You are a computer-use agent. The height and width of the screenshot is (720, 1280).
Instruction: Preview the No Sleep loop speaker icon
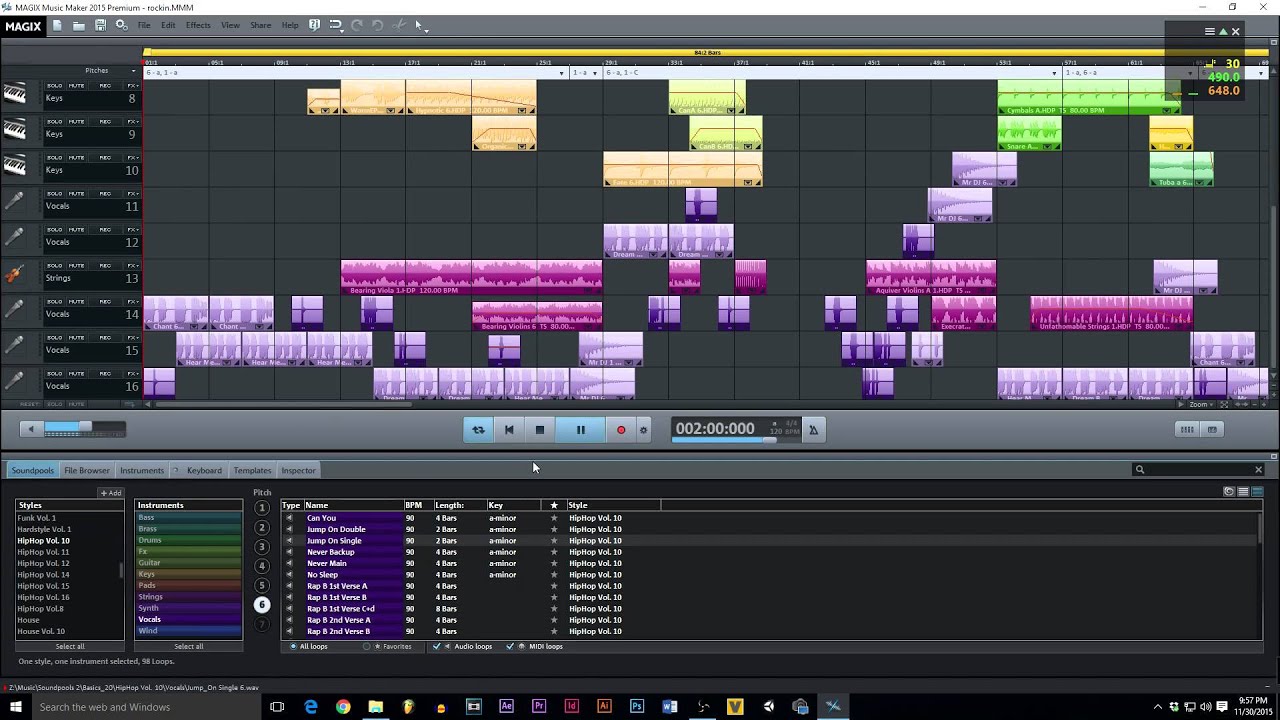(x=290, y=575)
